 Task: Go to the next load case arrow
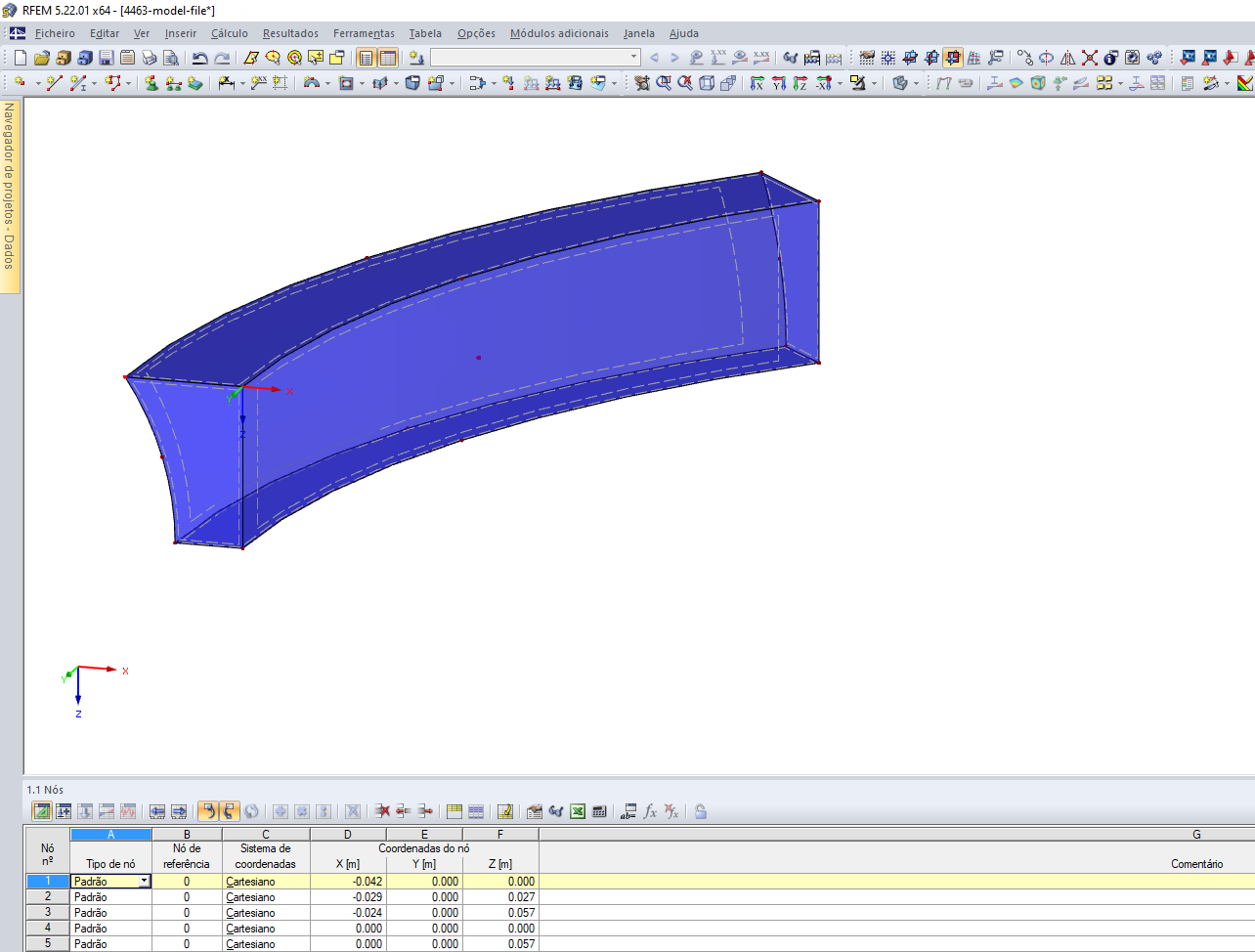(x=674, y=58)
